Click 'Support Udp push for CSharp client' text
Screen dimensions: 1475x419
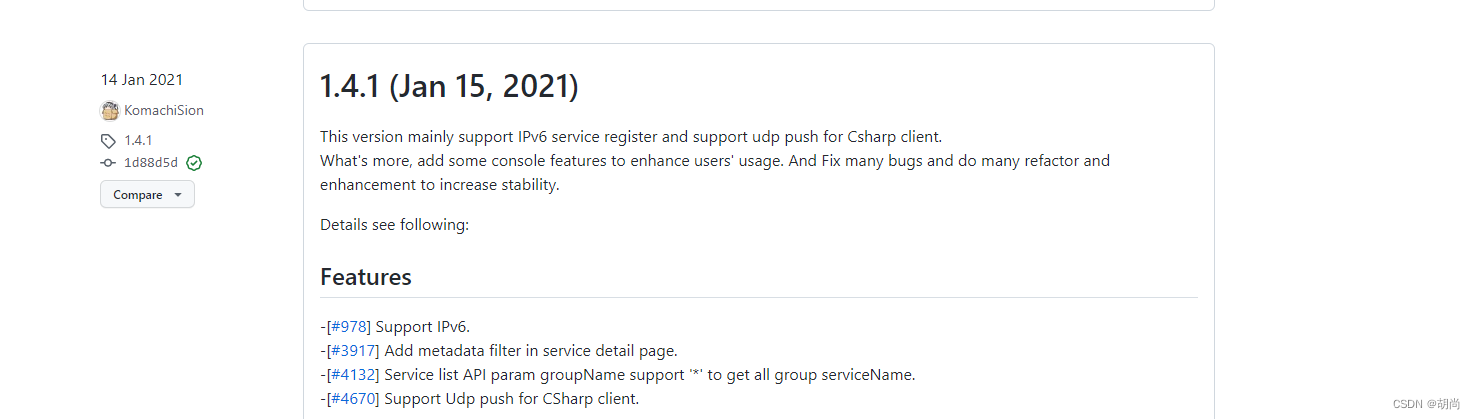pos(511,399)
